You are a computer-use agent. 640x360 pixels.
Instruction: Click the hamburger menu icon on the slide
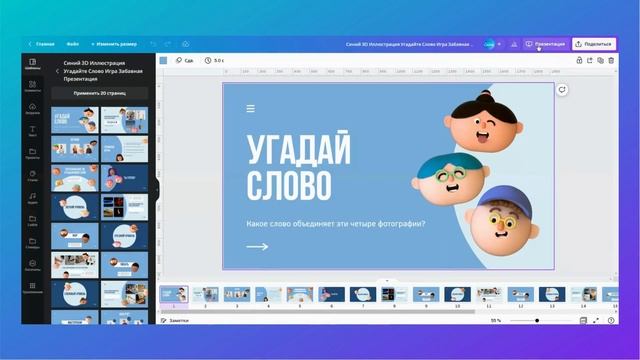(251, 109)
